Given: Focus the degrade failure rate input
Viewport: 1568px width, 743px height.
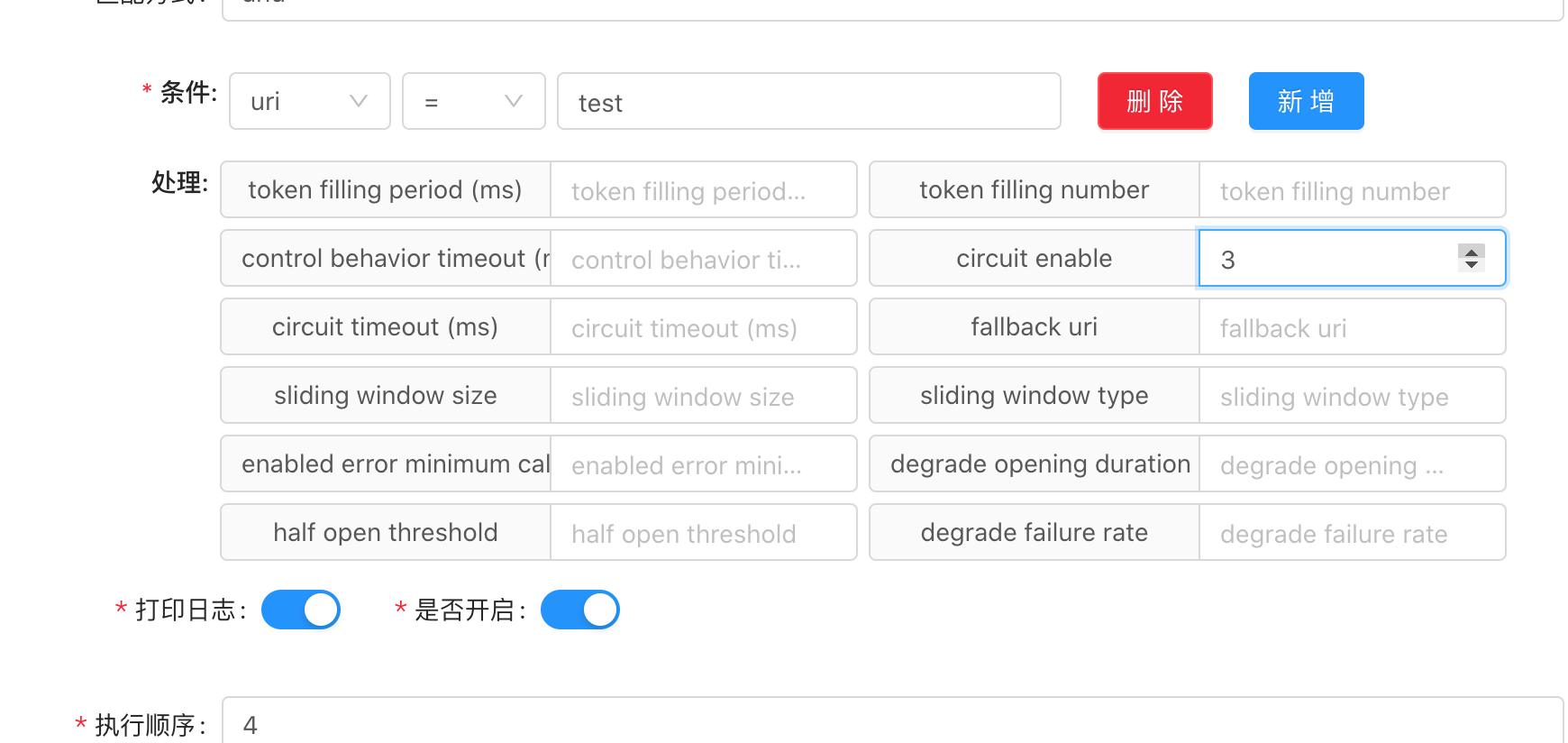Looking at the screenshot, I should coord(1353,532).
